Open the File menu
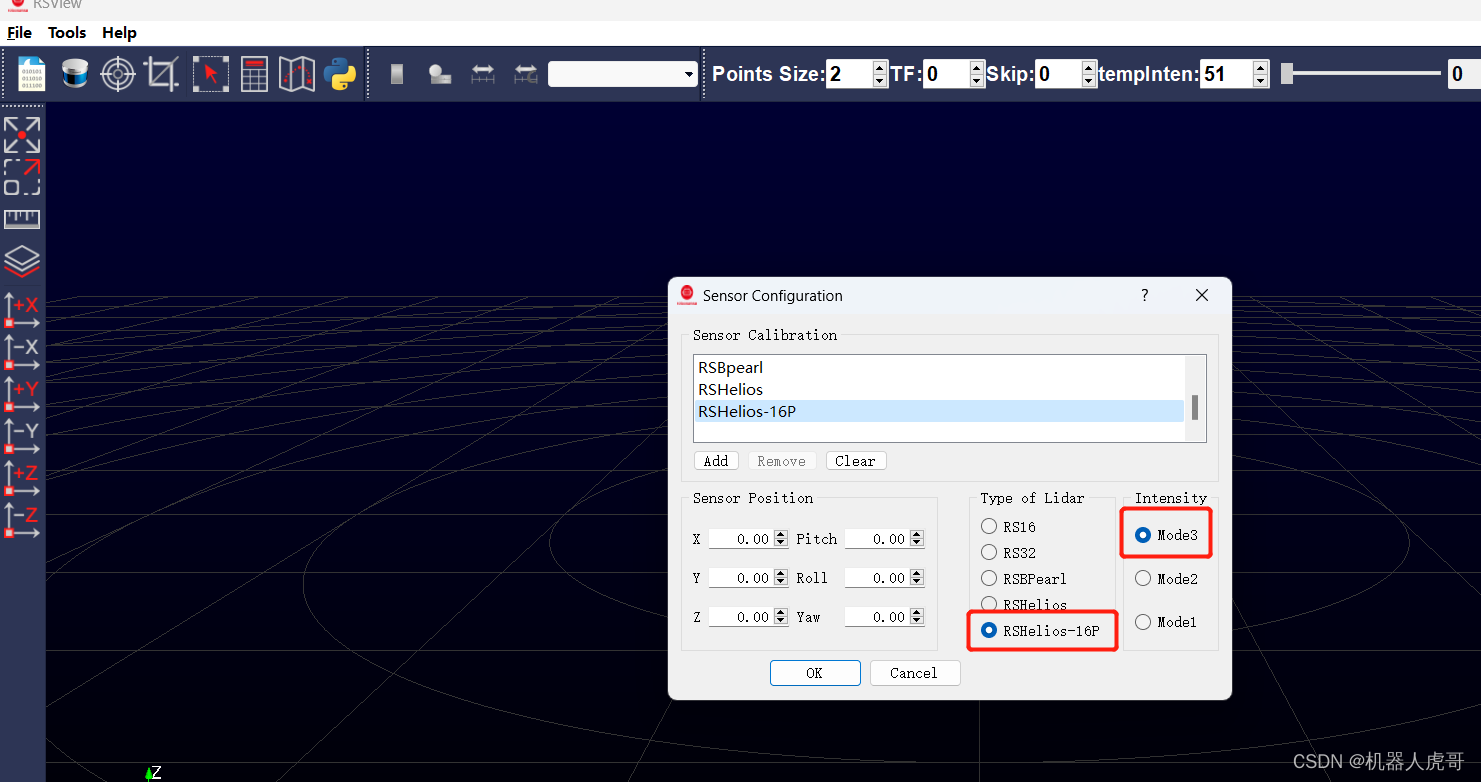The width and height of the screenshot is (1481, 782). 20,33
